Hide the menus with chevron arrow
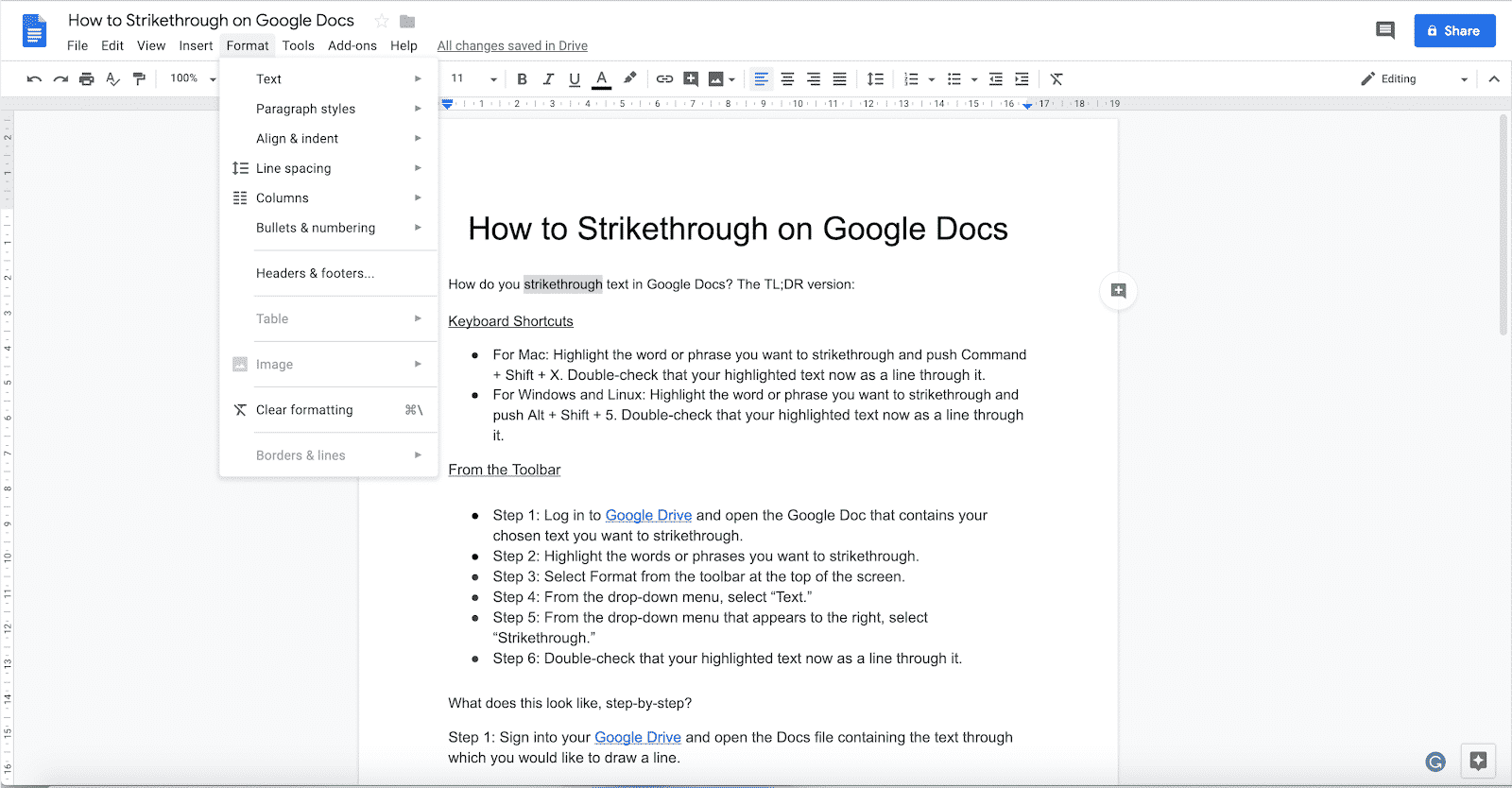The height and width of the screenshot is (788, 1512). click(x=1494, y=79)
